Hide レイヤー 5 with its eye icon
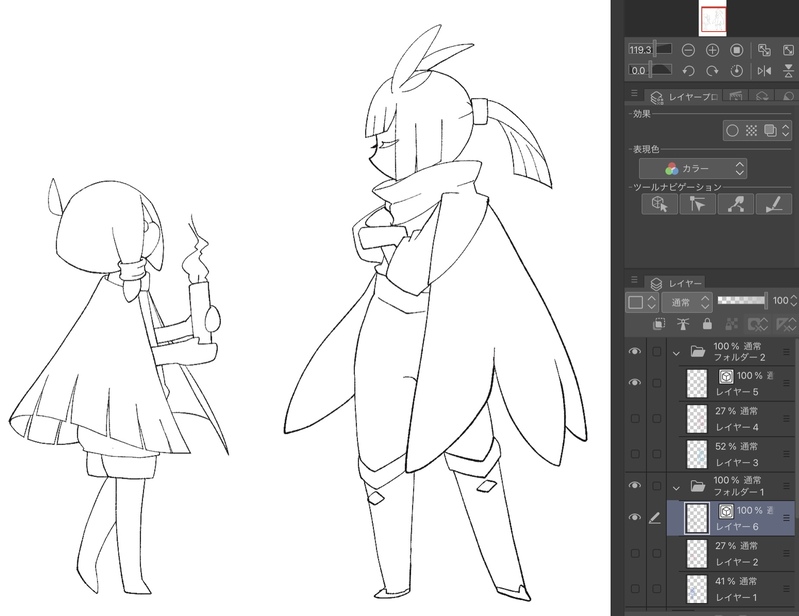This screenshot has width=799, height=616. pyautogui.click(x=635, y=383)
